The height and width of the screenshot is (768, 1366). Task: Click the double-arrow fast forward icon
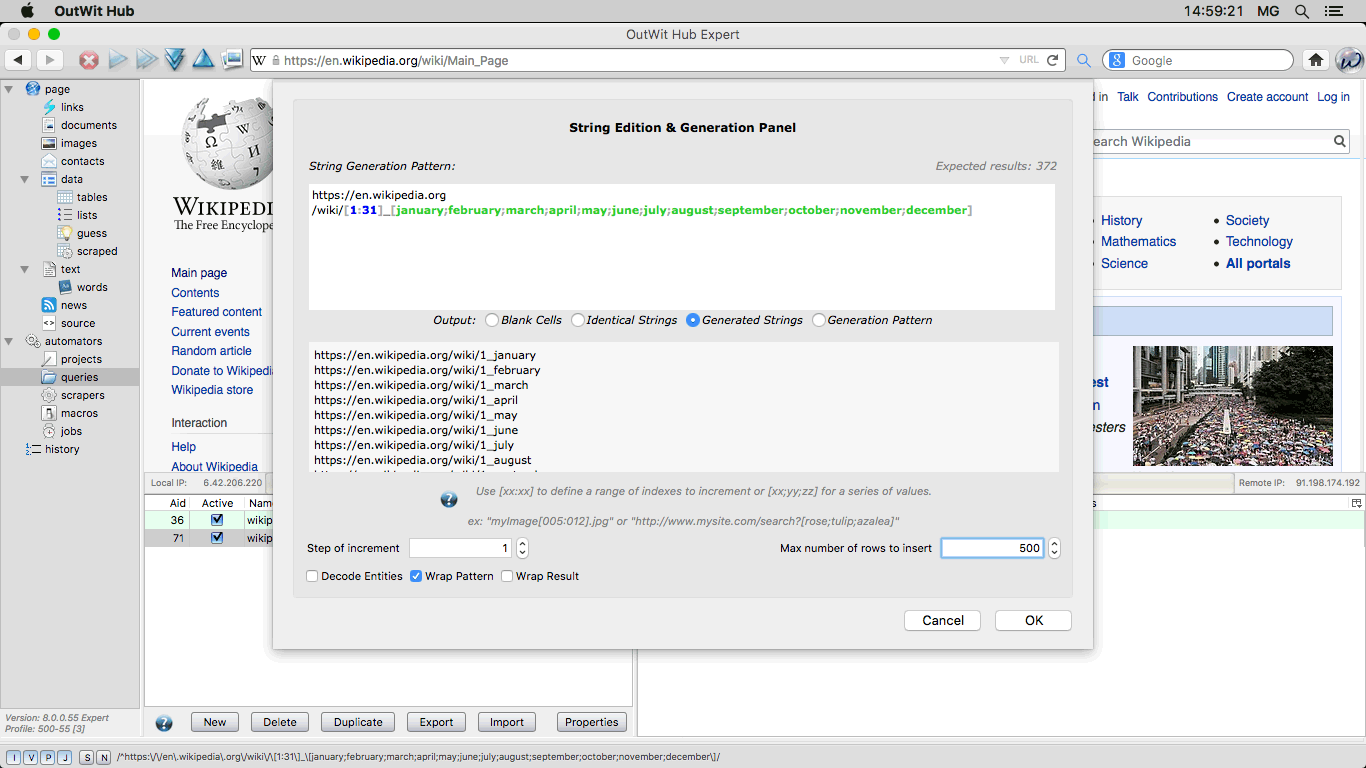click(147, 60)
